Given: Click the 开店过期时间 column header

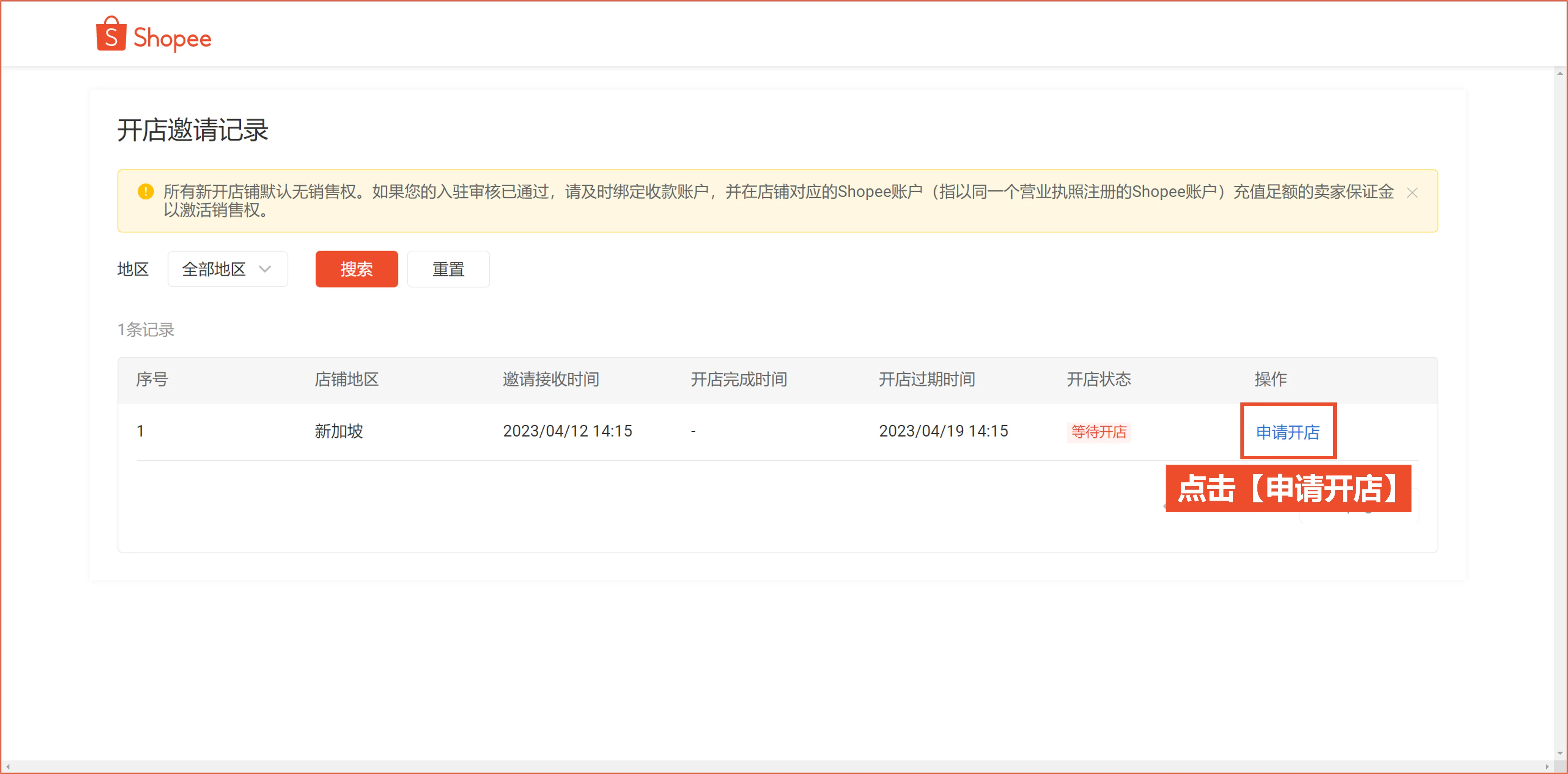Looking at the screenshot, I should 926,379.
